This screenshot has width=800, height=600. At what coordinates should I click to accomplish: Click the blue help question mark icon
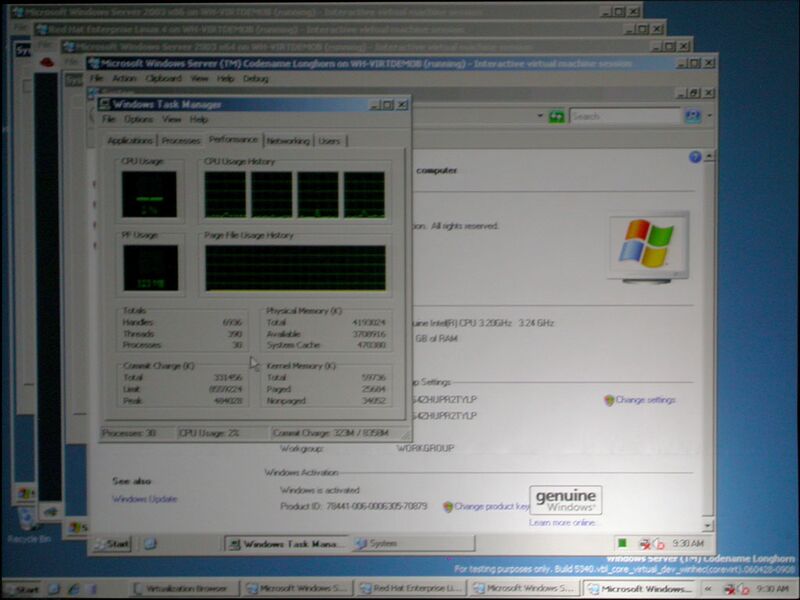click(694, 157)
